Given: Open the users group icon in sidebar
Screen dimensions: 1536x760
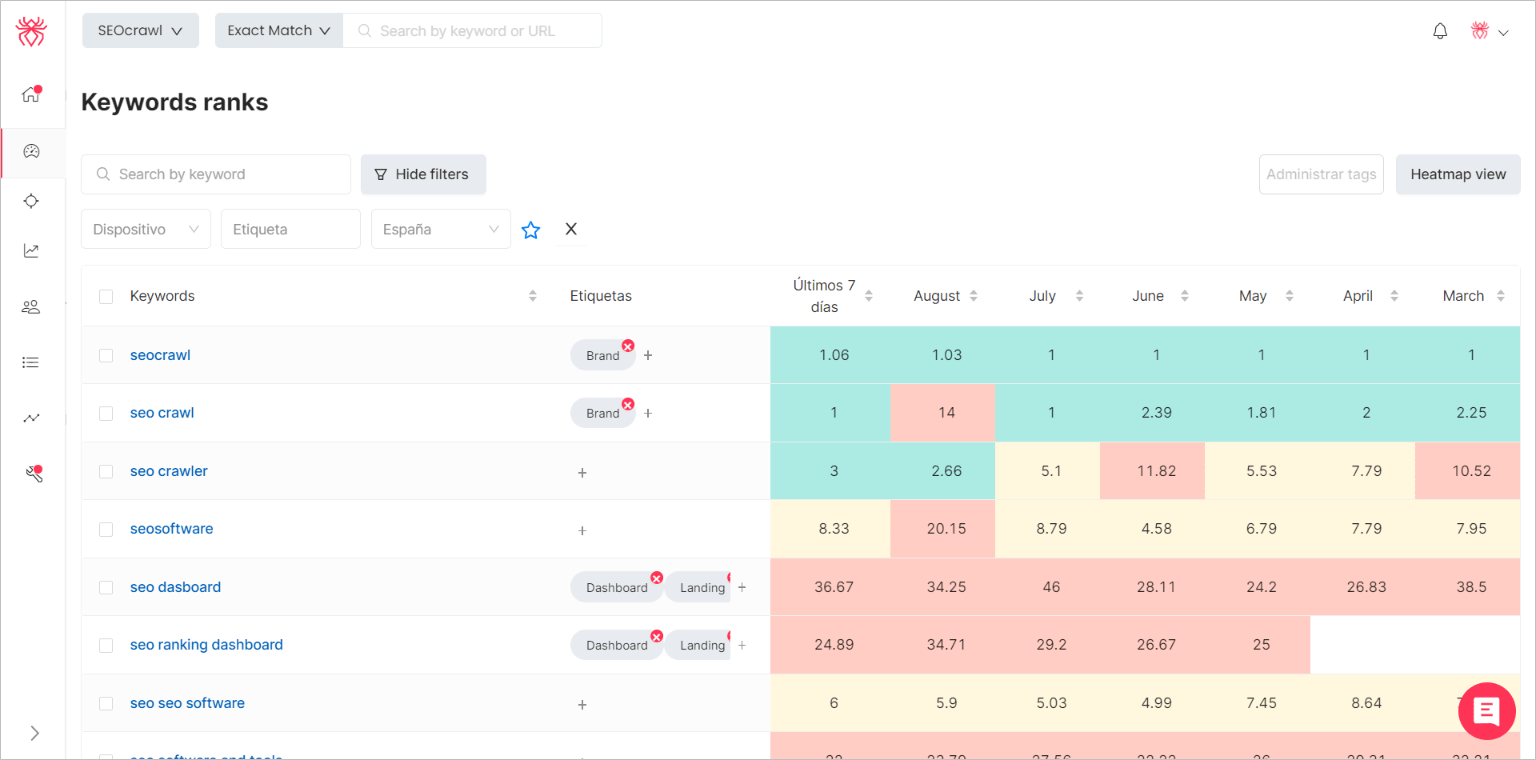Looking at the screenshot, I should click(31, 307).
